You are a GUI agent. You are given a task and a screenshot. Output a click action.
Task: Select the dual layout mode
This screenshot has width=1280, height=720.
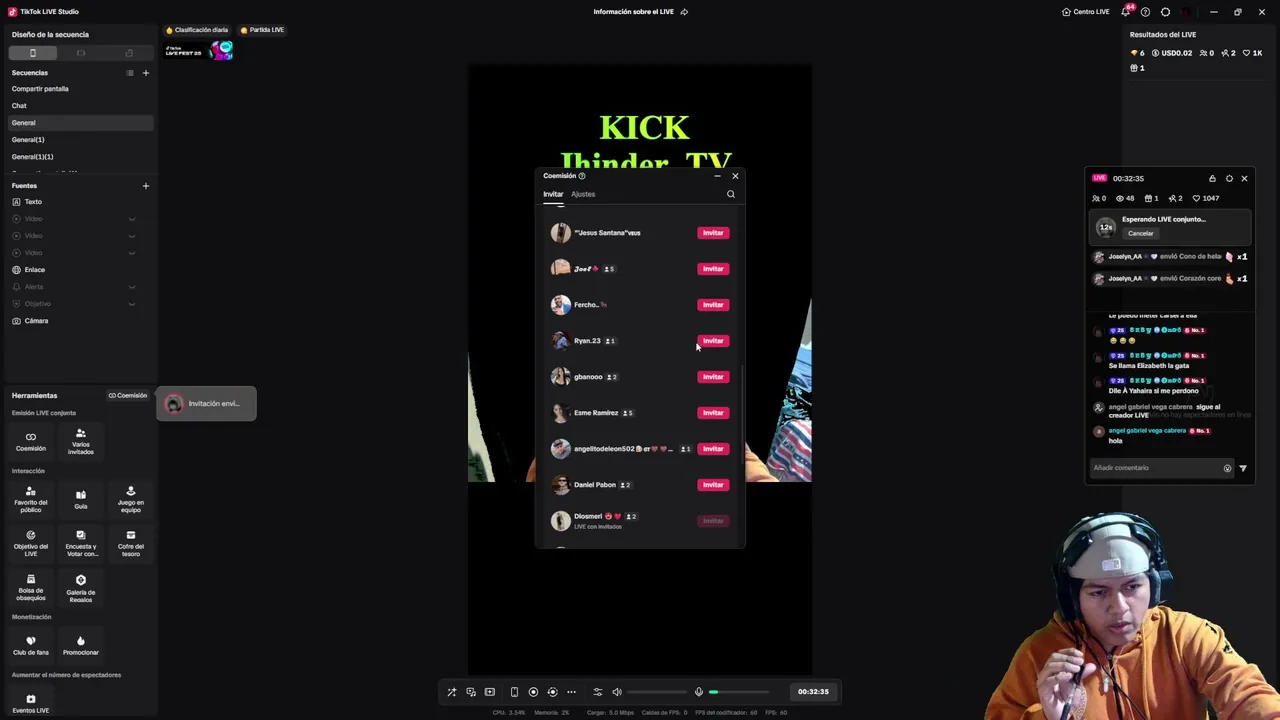click(129, 53)
